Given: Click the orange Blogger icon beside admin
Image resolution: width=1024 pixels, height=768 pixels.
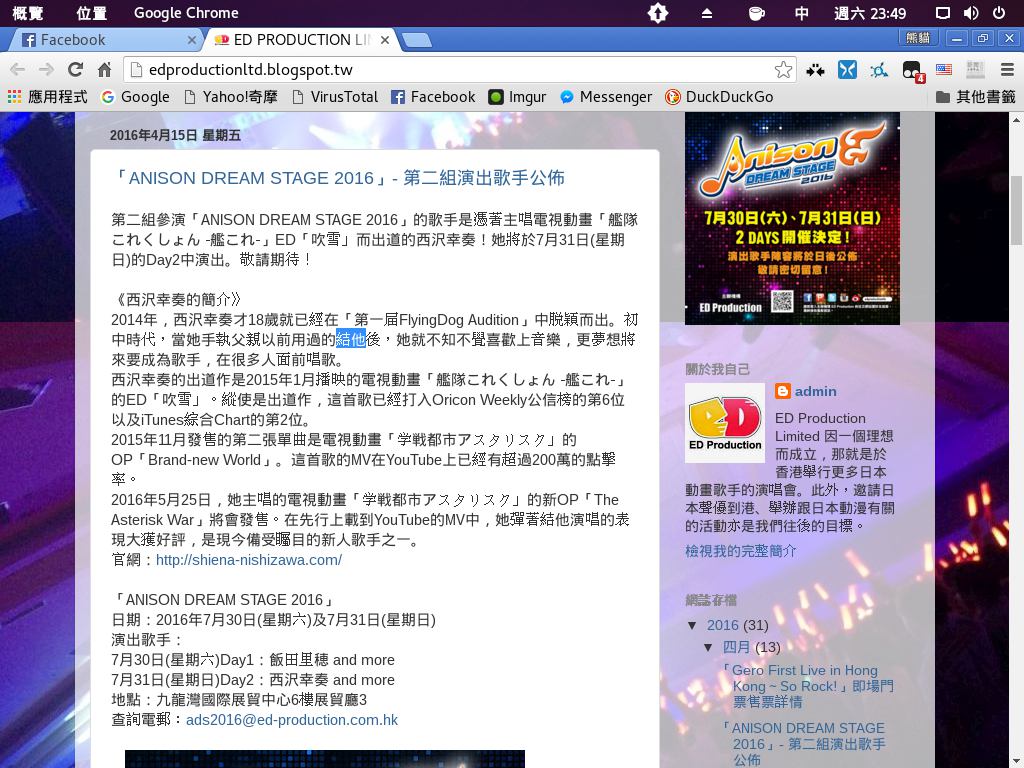Looking at the screenshot, I should tap(782, 391).
